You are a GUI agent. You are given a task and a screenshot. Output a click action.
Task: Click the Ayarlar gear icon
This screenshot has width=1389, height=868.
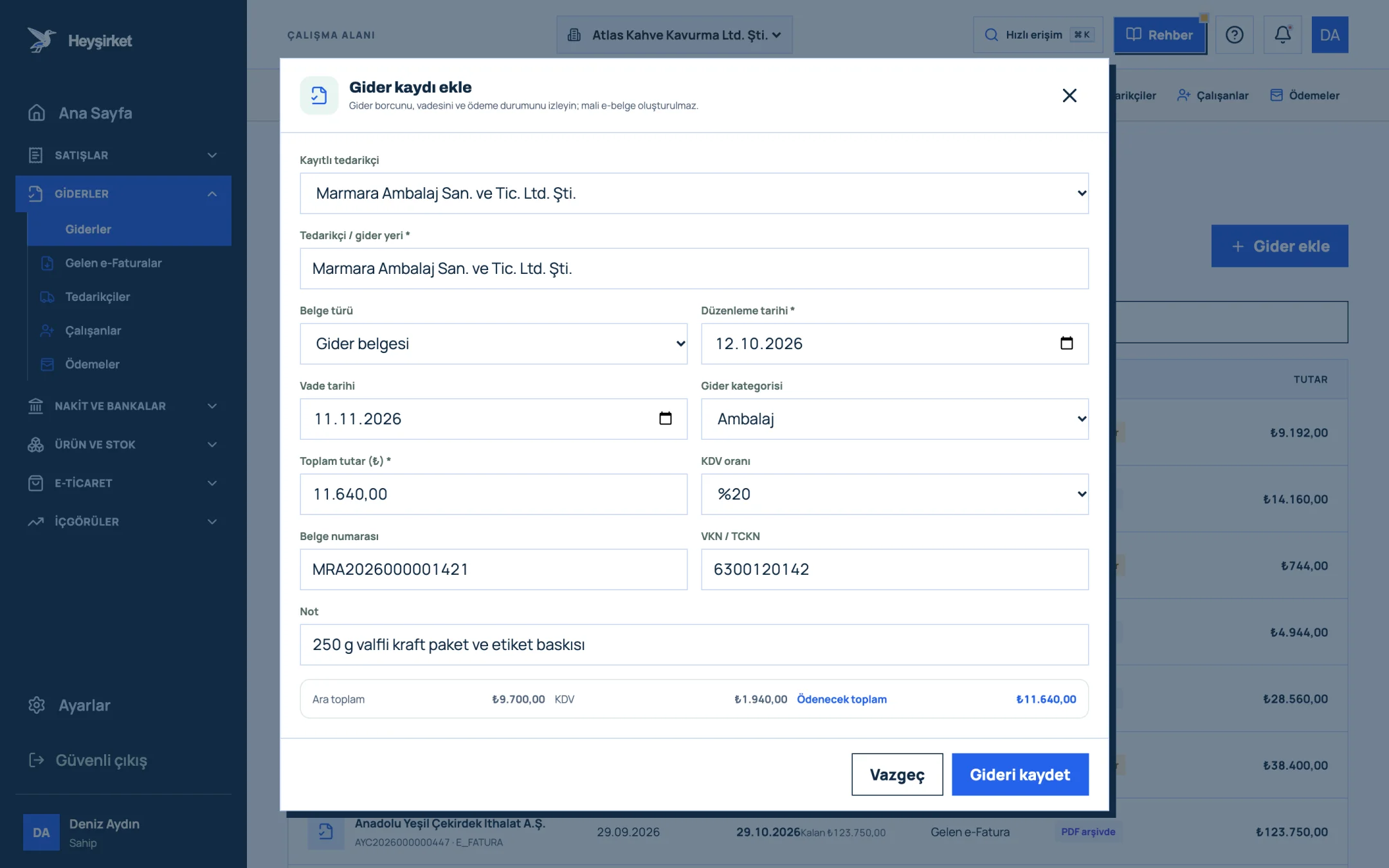coord(37,705)
